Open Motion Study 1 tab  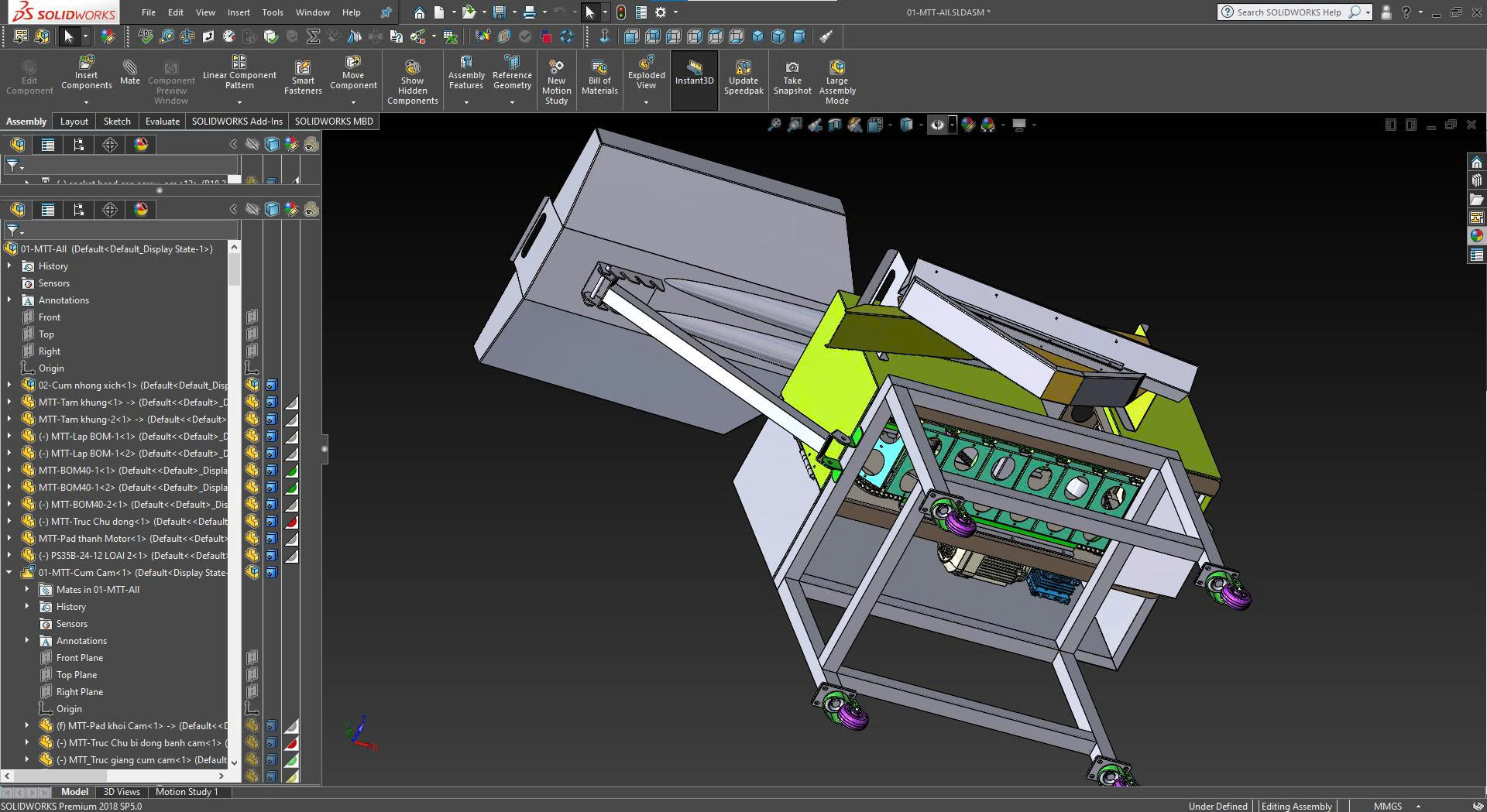187,792
